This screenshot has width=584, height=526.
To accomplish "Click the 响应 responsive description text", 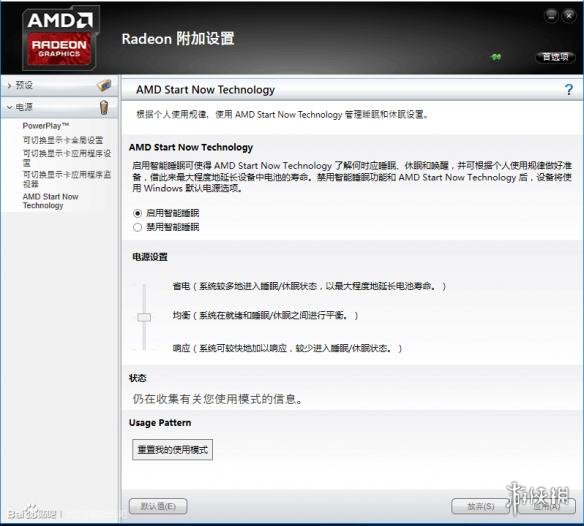I will [287, 348].
